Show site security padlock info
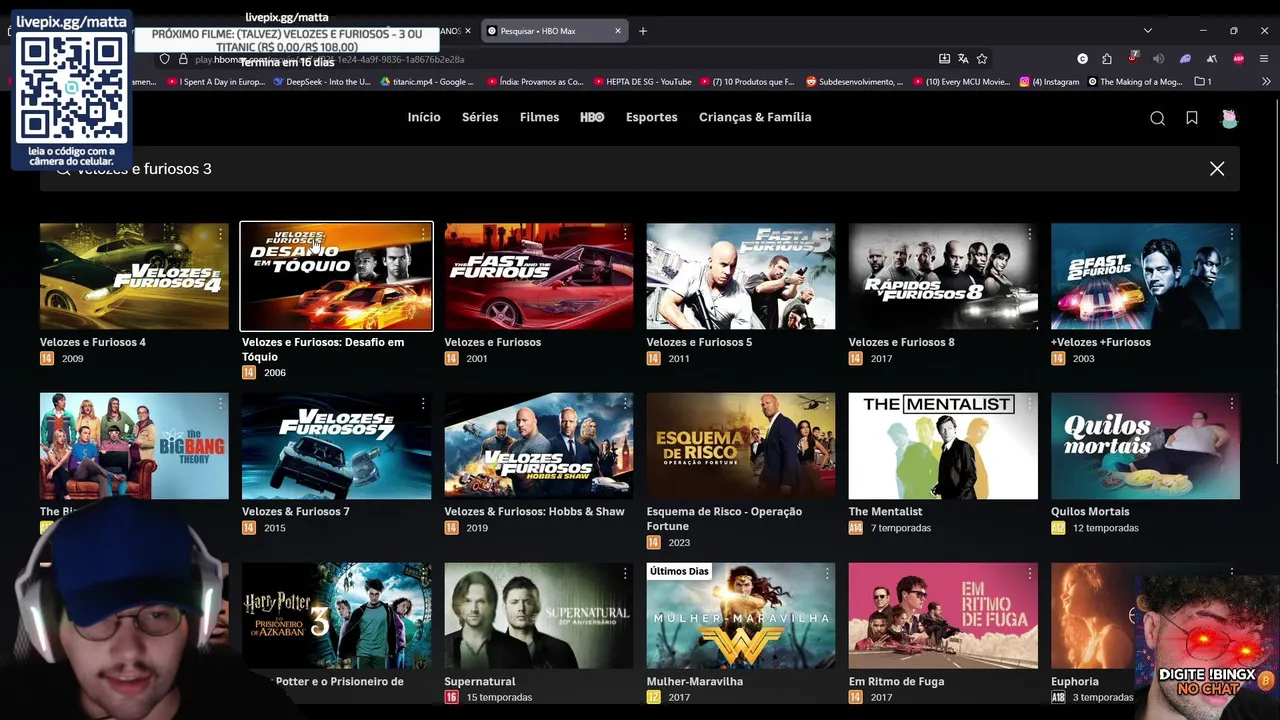 183,59
